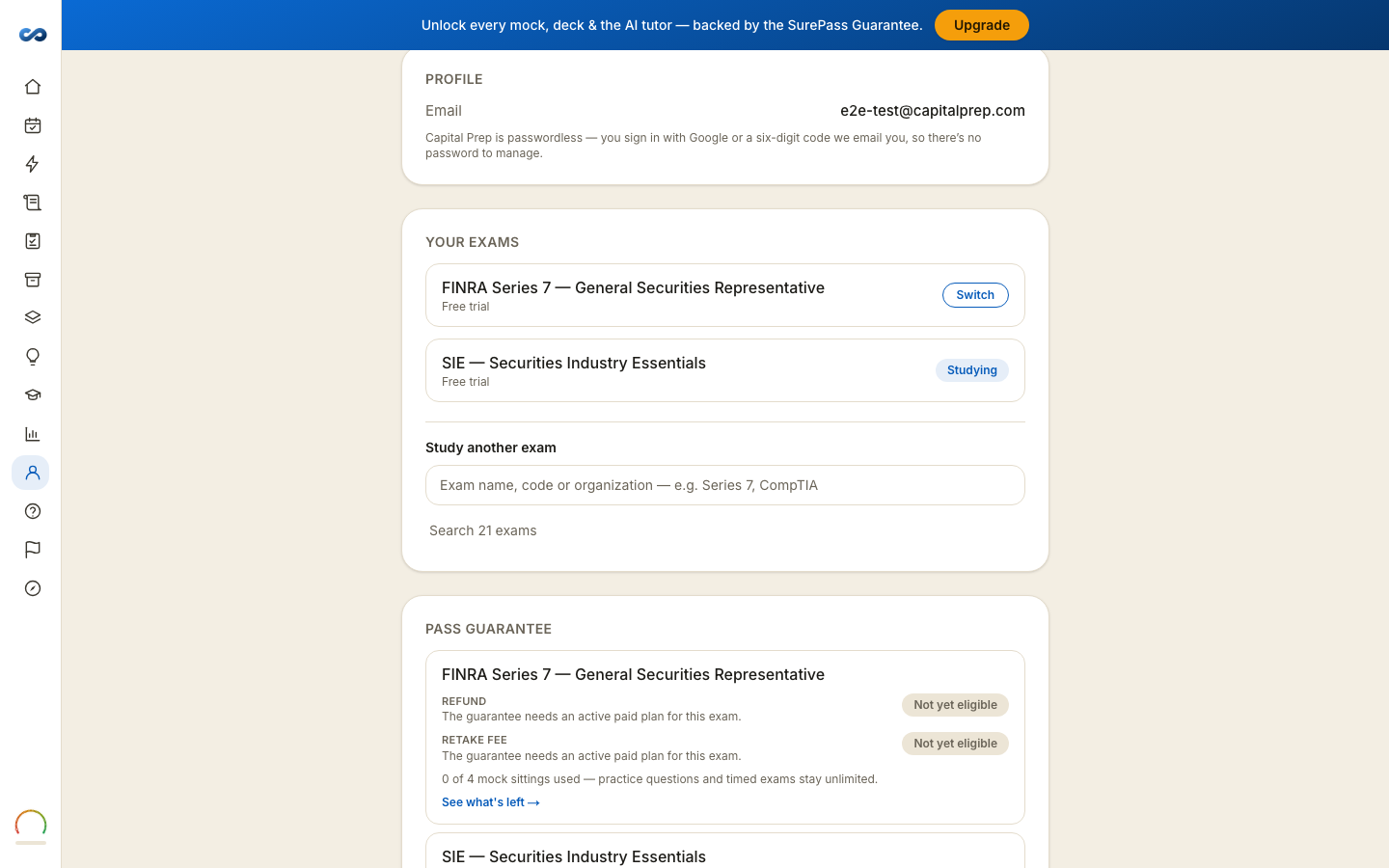Focus the Study another exam search field

pos(725,485)
